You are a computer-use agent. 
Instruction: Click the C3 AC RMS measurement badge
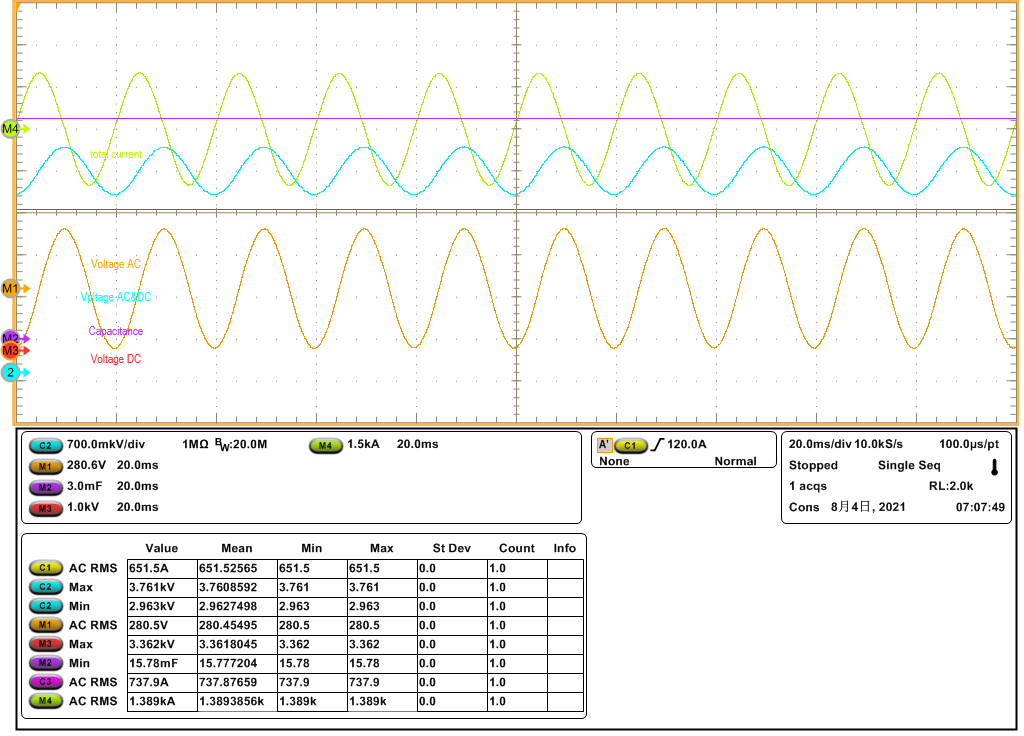click(46, 682)
